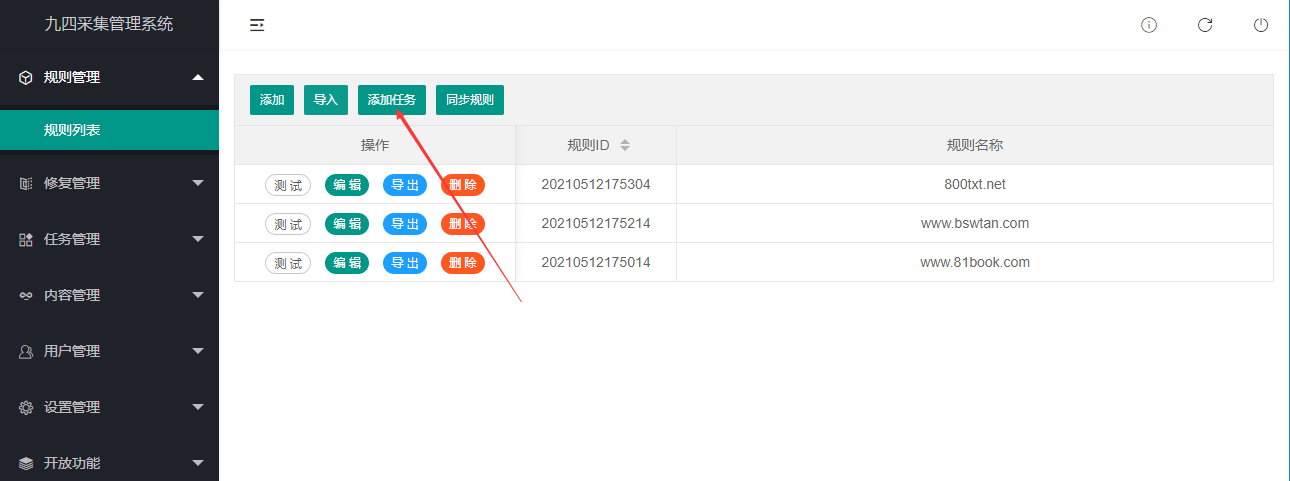The height and width of the screenshot is (481, 1290).
Task: Click the 规则管理 cube icon
Action: (x=26, y=77)
